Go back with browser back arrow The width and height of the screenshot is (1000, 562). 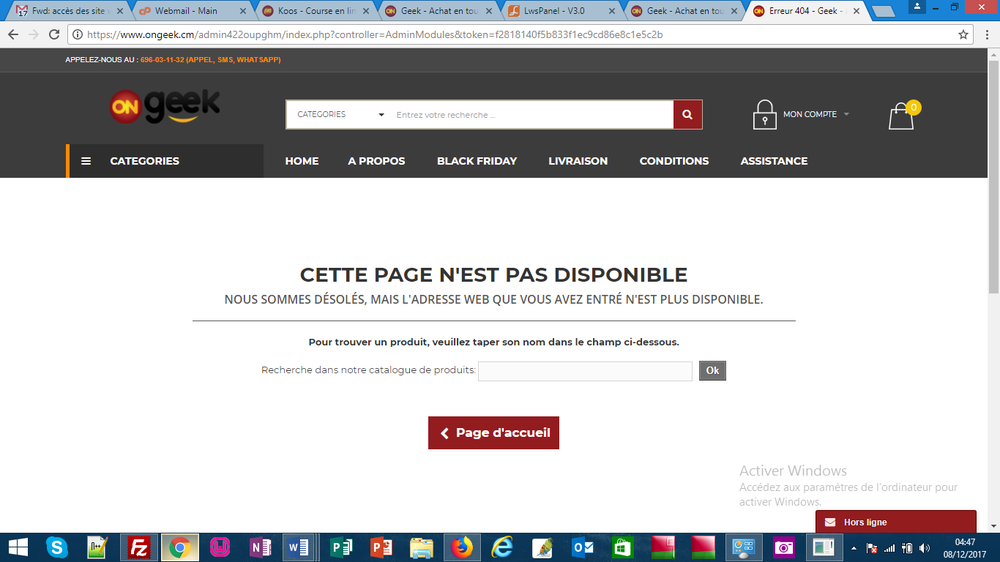click(x=13, y=34)
